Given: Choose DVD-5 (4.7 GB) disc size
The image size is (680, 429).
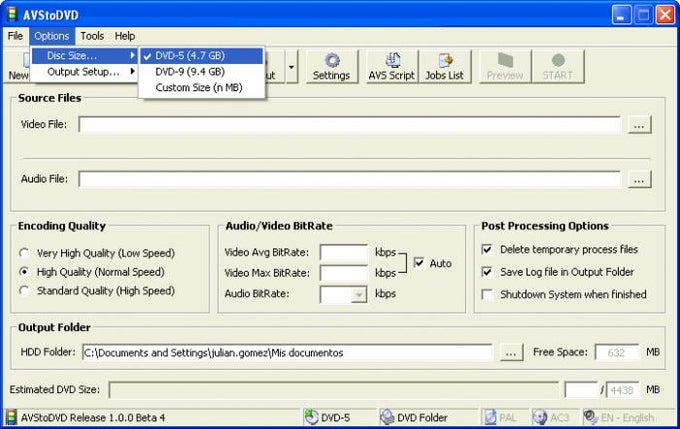Looking at the screenshot, I should coord(202,56).
